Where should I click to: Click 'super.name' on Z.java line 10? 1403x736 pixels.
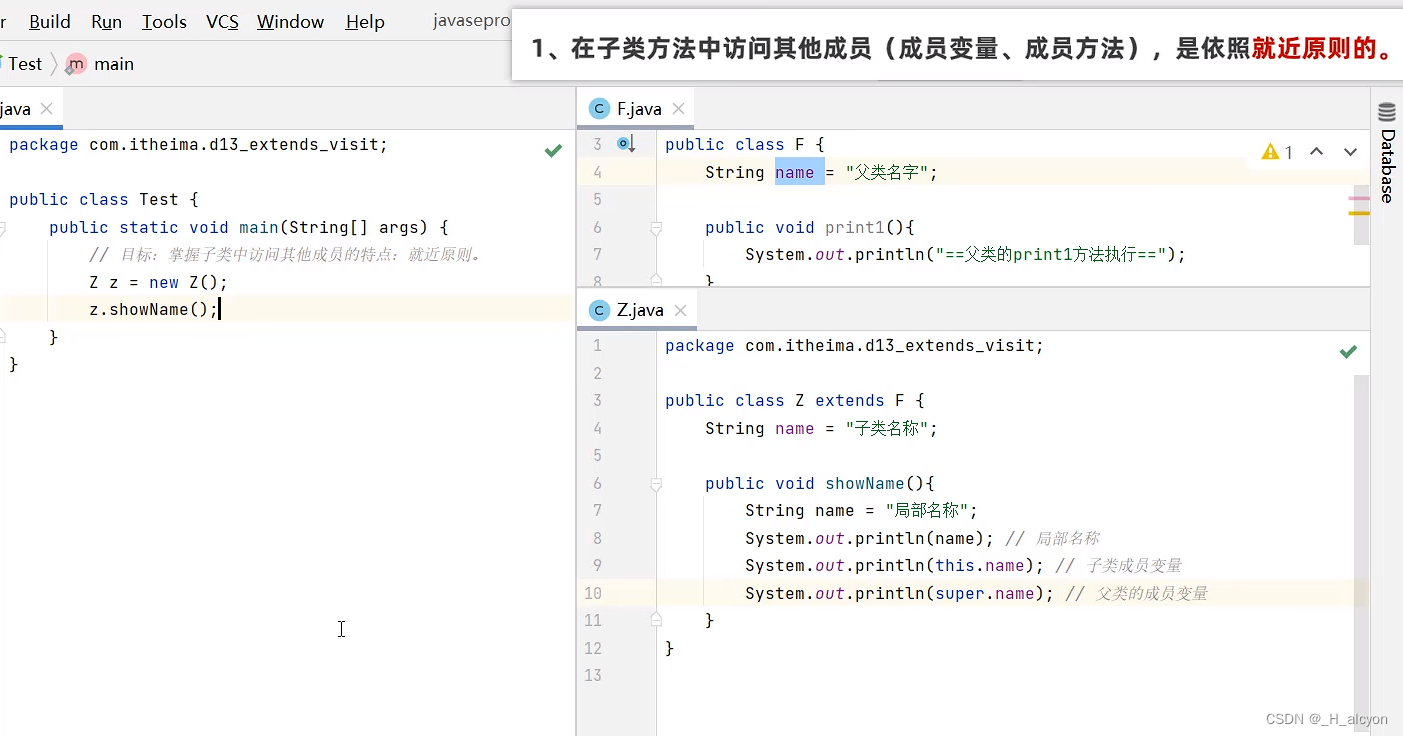pos(984,593)
